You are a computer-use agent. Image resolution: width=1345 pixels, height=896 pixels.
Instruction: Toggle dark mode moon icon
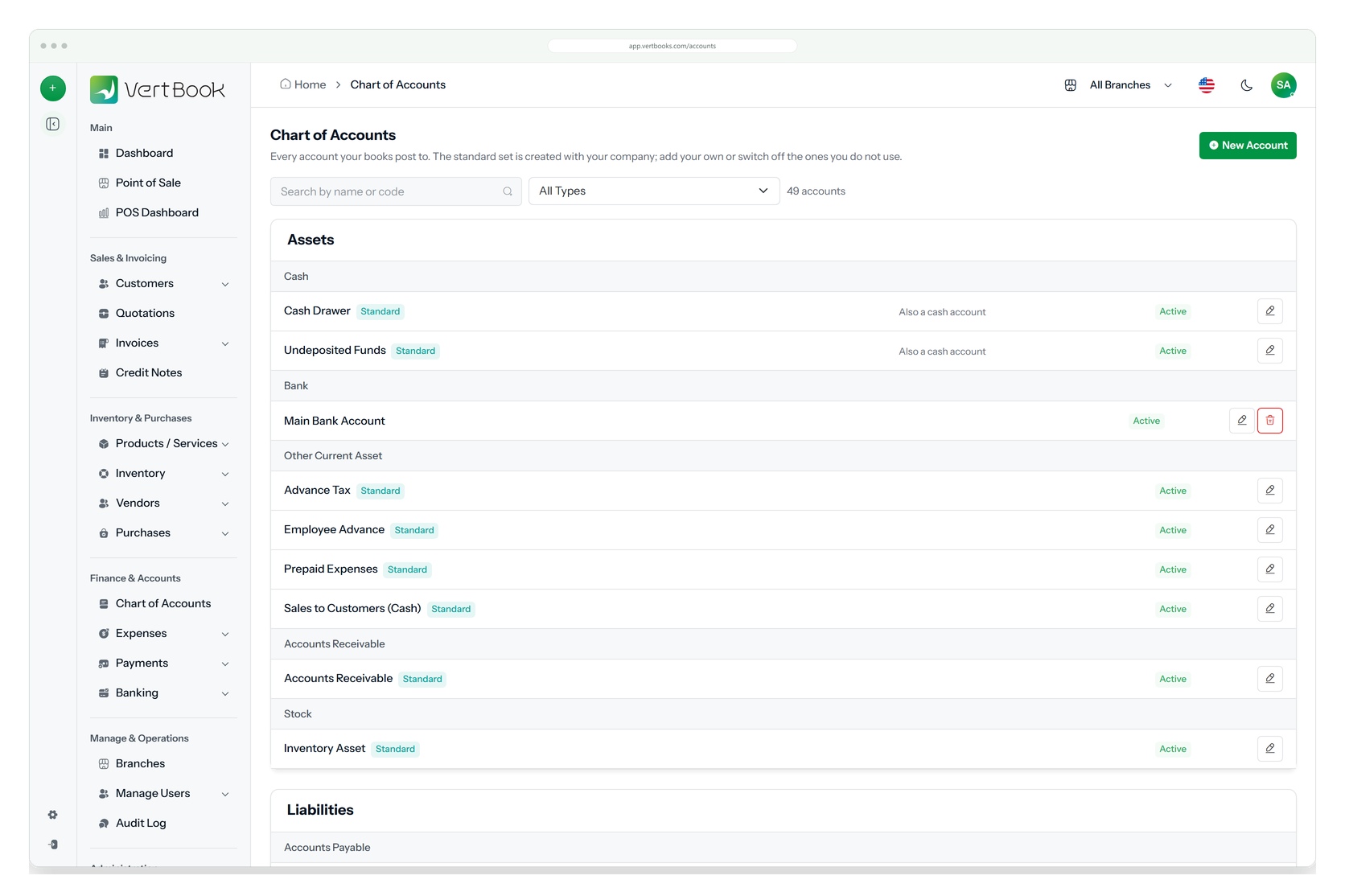point(1247,85)
